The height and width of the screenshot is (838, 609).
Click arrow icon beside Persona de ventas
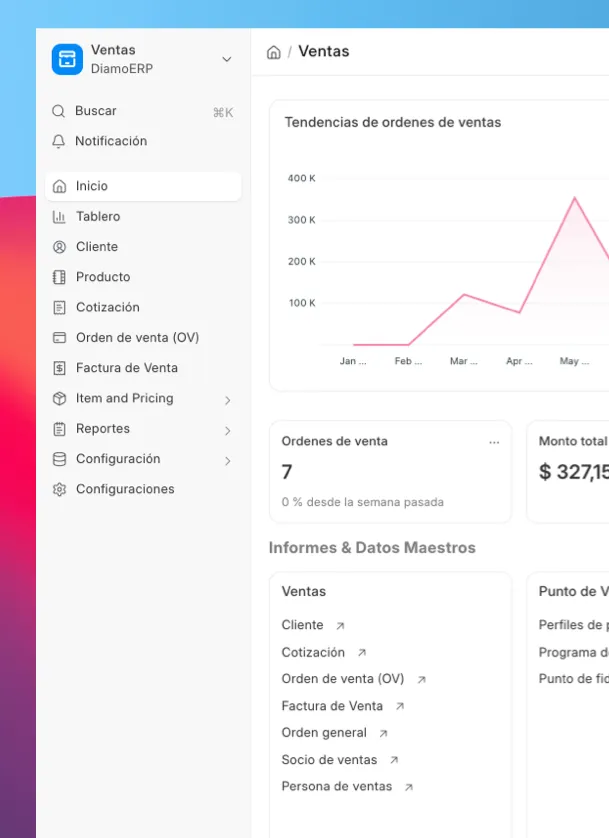click(x=409, y=787)
